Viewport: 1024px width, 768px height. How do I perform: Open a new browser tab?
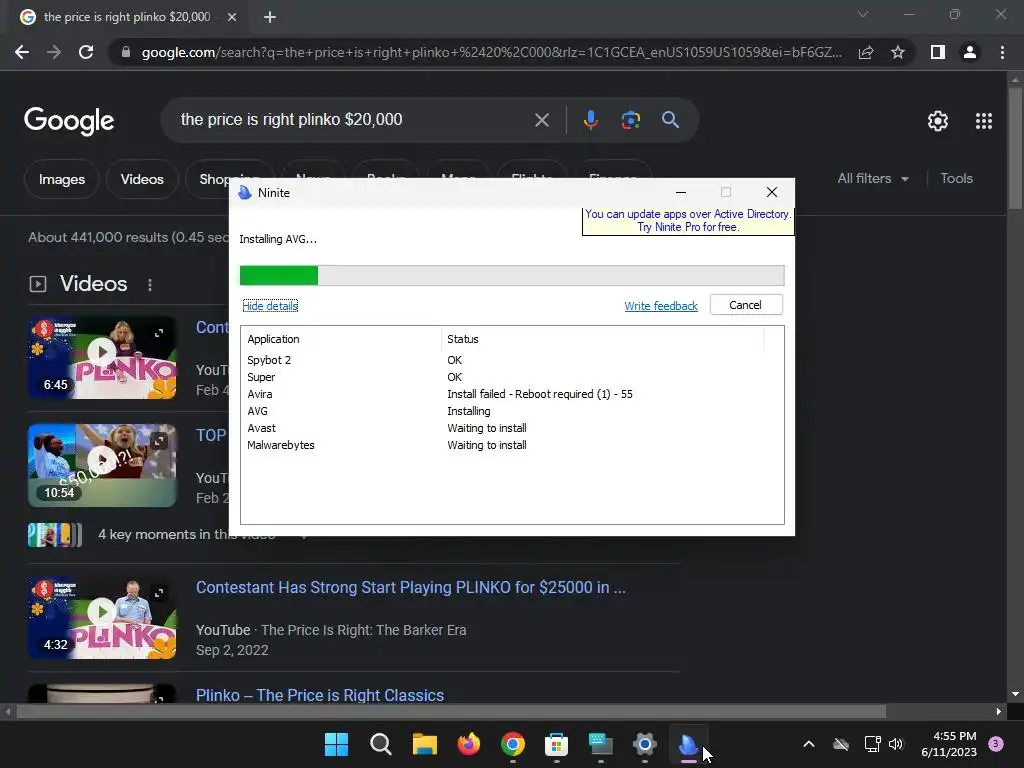tap(270, 17)
